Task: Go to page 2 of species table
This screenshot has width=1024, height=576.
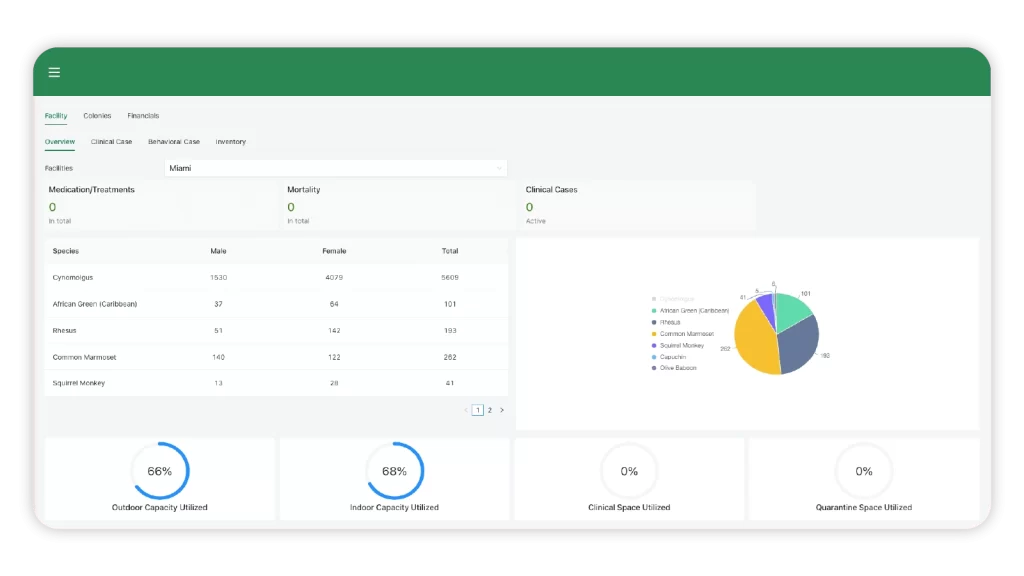Action: (489, 410)
